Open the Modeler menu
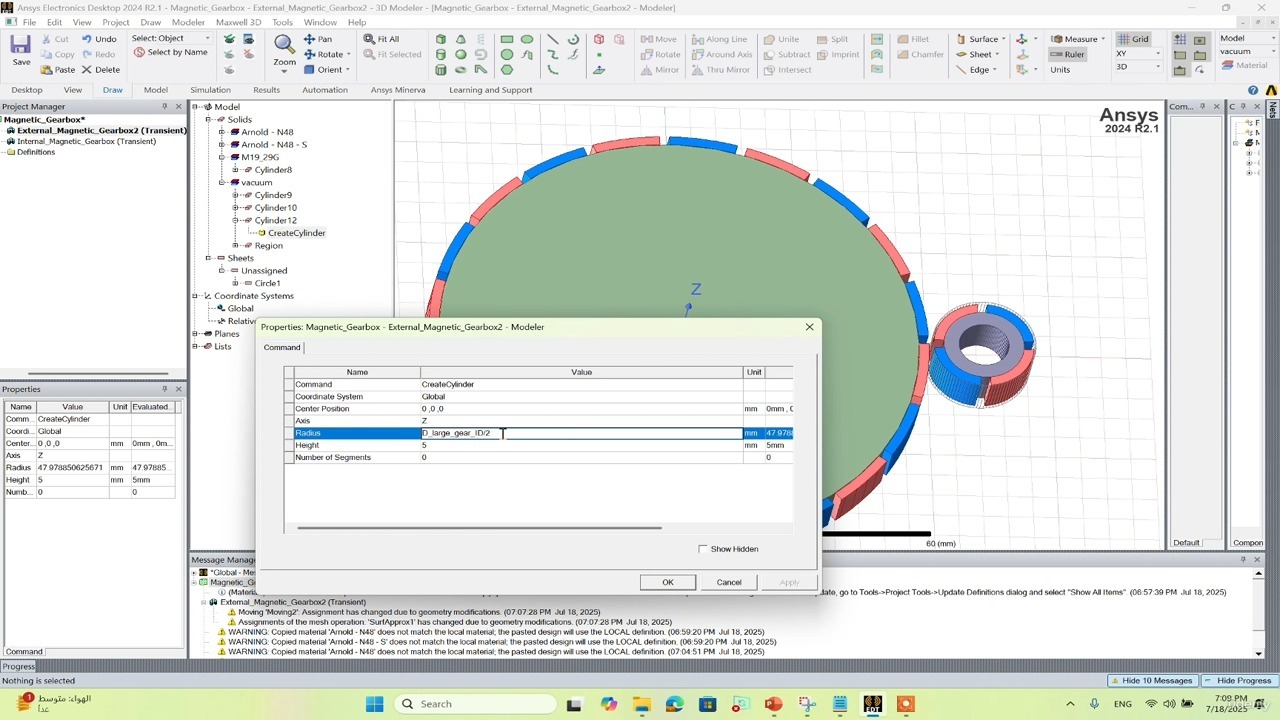1280x720 pixels. (188, 22)
